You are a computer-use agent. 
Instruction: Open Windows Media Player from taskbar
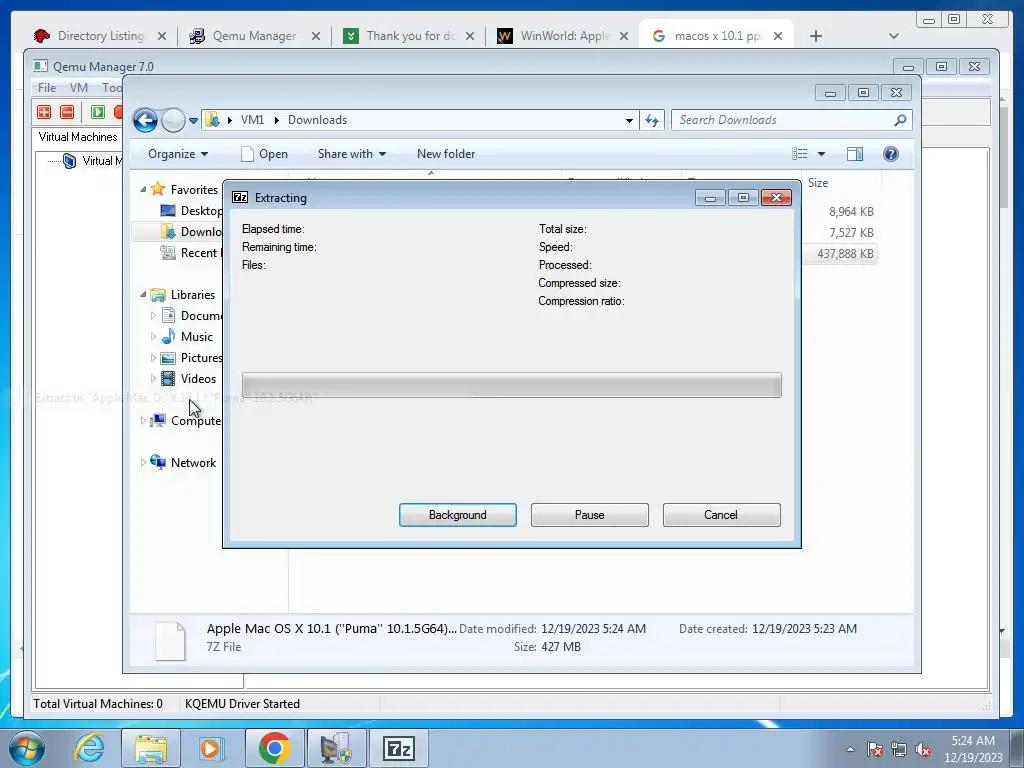211,748
